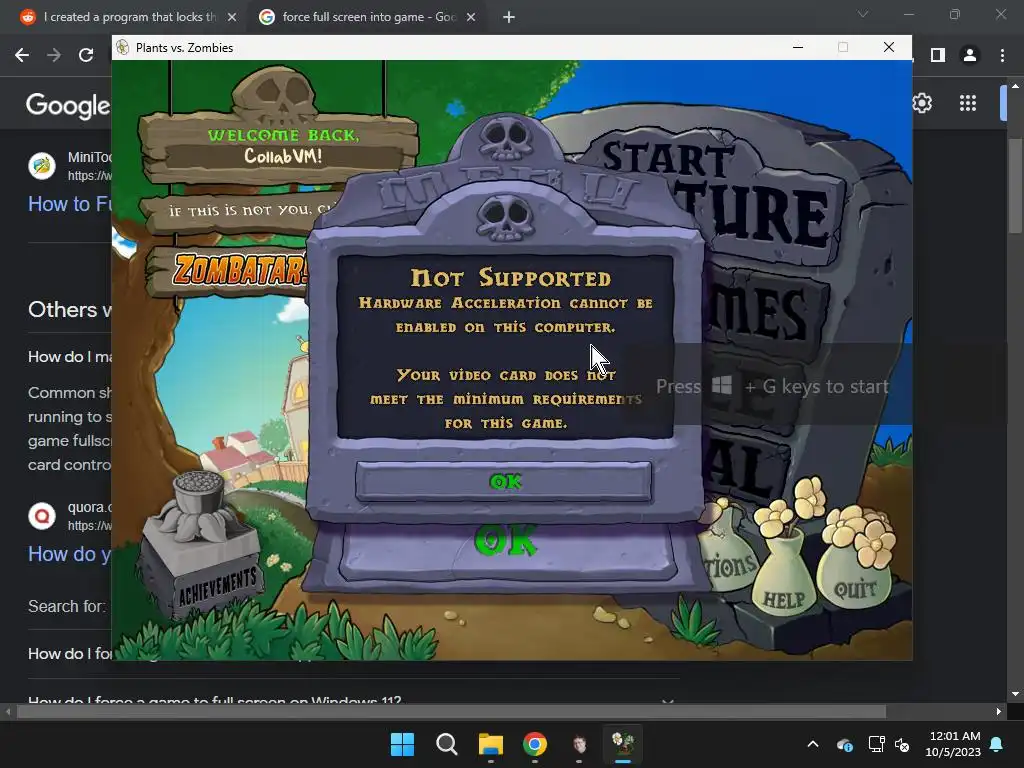Image resolution: width=1024 pixels, height=768 pixels.
Task: Open the 'How to Fu...' MiniTool result link
Action: click(x=69, y=204)
